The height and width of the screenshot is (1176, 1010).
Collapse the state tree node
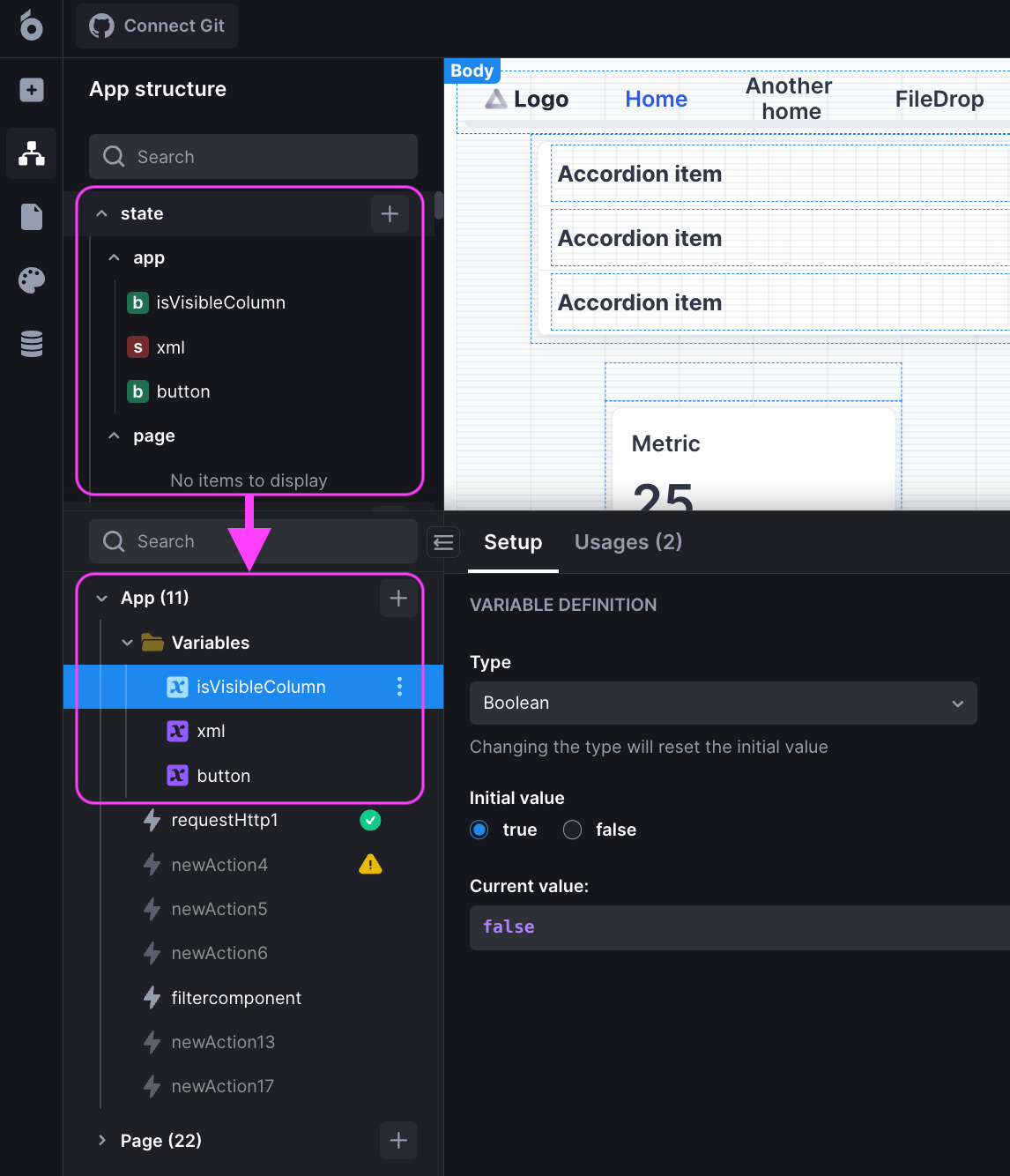(102, 213)
